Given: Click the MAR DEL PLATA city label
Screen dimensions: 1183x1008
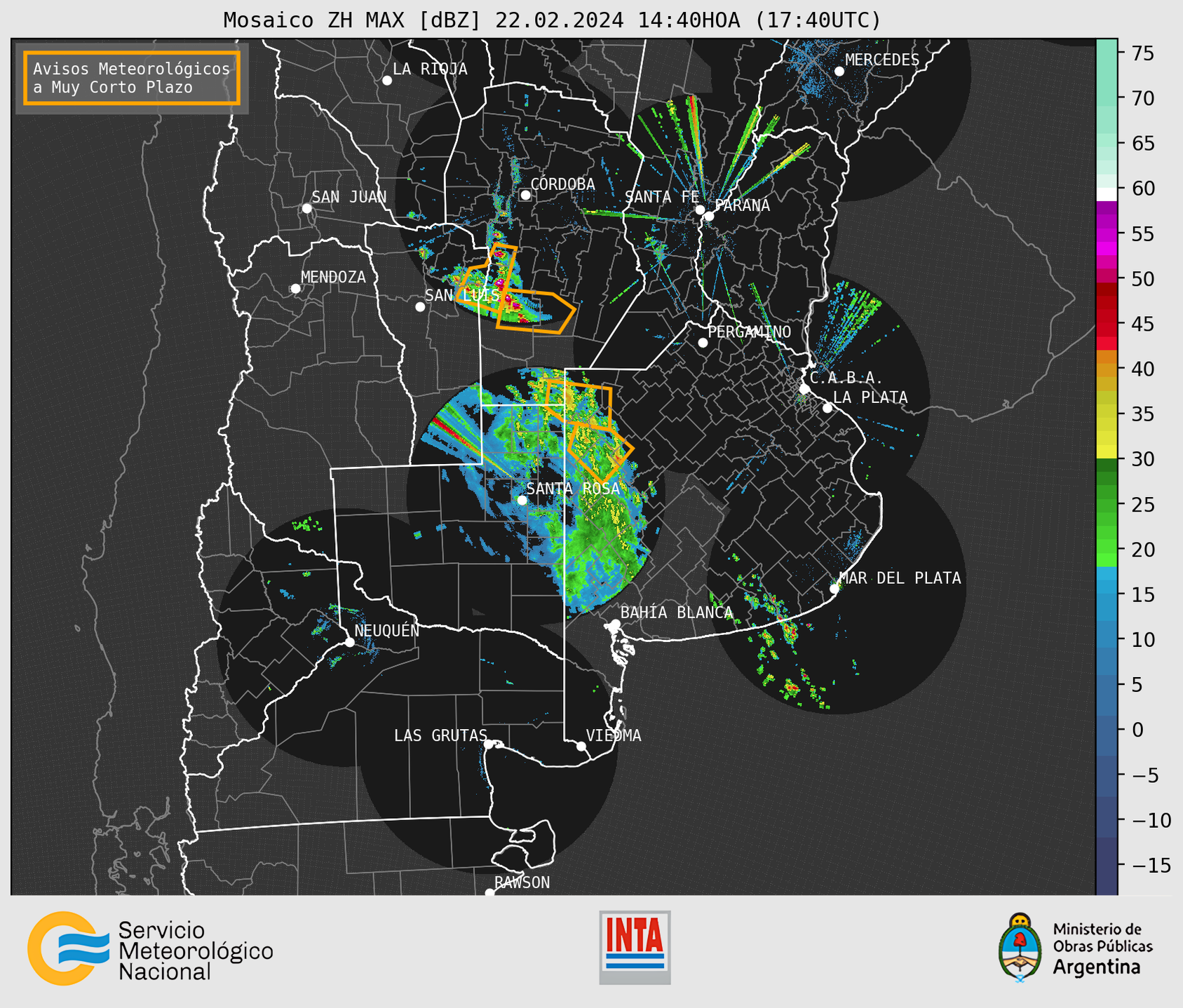Looking at the screenshot, I should tap(900, 578).
